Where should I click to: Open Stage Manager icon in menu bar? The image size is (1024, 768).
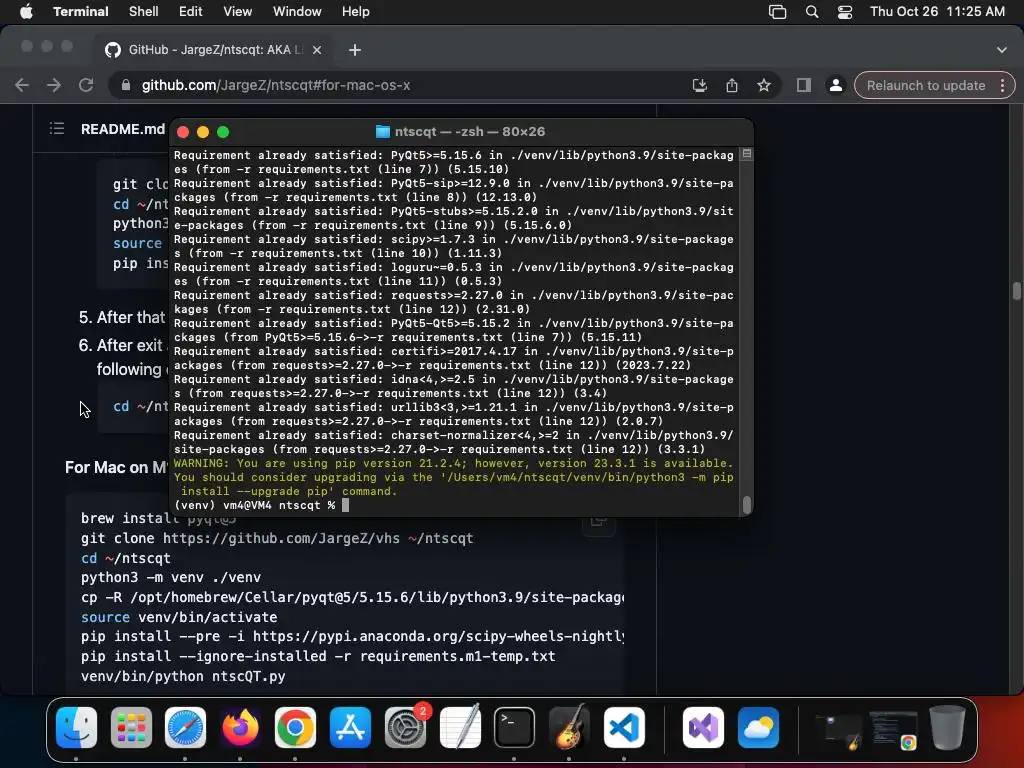click(x=777, y=12)
